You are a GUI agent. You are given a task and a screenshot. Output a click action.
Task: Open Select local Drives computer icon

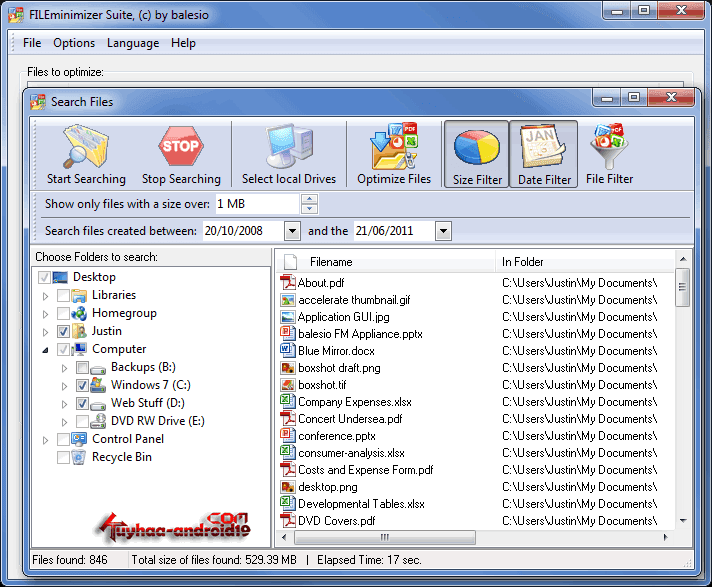[289, 146]
